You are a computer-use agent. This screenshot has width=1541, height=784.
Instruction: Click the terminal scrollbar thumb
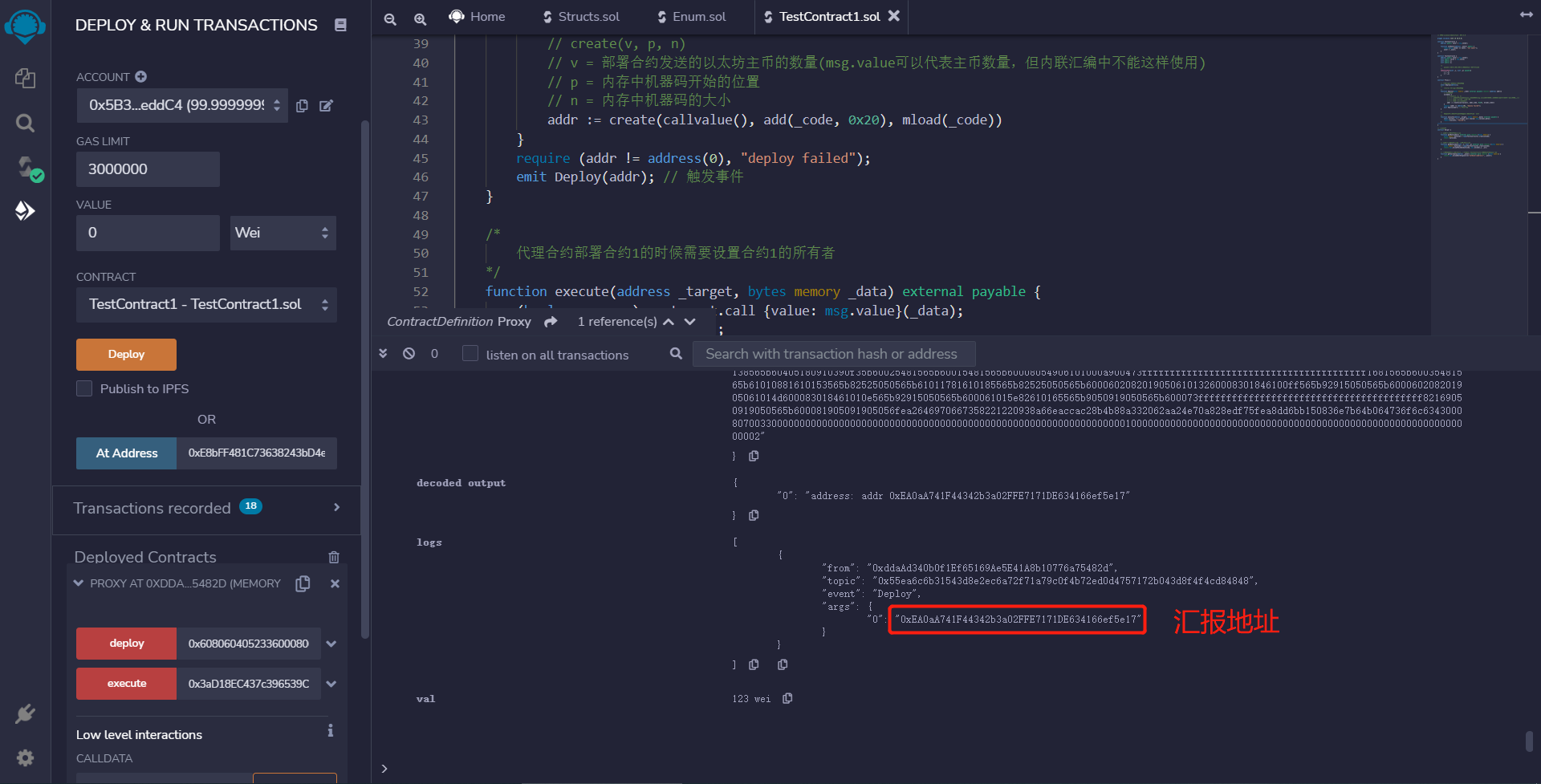(x=1529, y=741)
